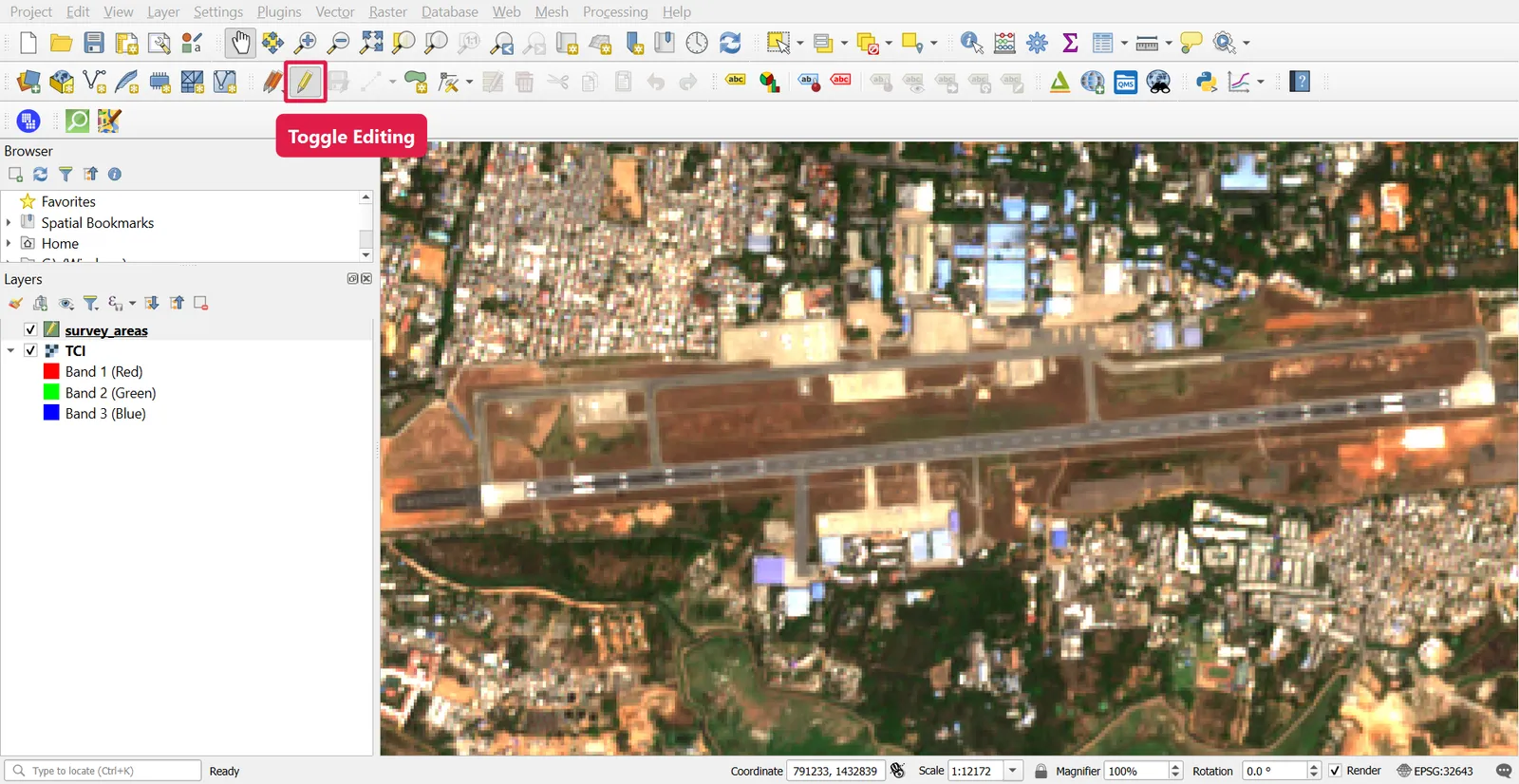Expand the Home item in Browser
The width and height of the screenshot is (1519, 784).
9,243
